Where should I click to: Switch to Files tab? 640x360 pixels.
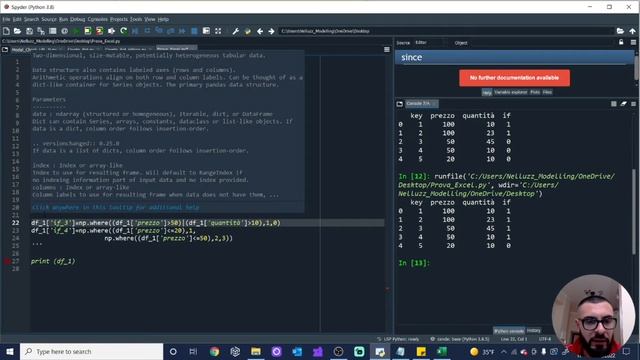click(x=547, y=92)
